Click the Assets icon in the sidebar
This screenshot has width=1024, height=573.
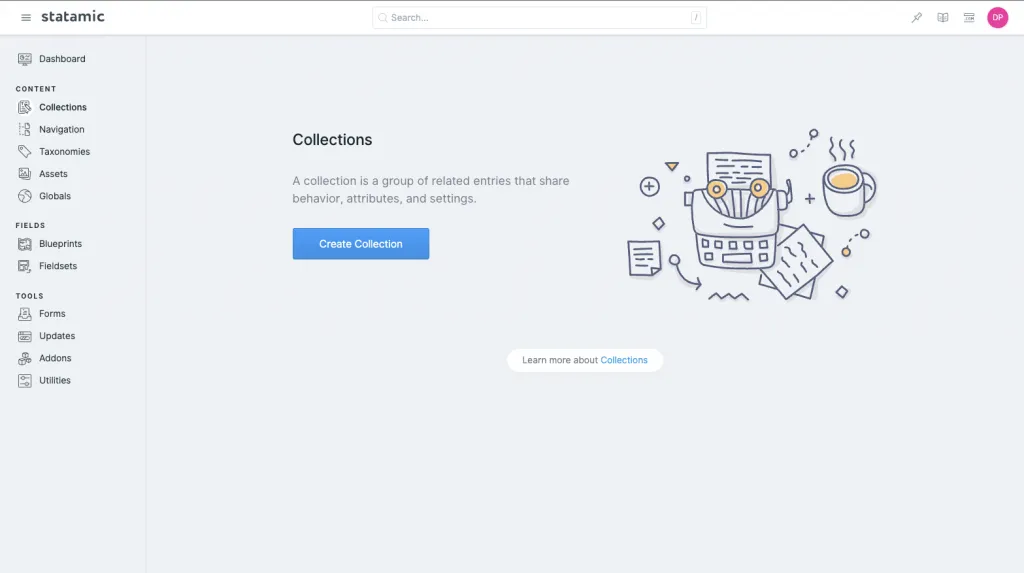pos(25,174)
